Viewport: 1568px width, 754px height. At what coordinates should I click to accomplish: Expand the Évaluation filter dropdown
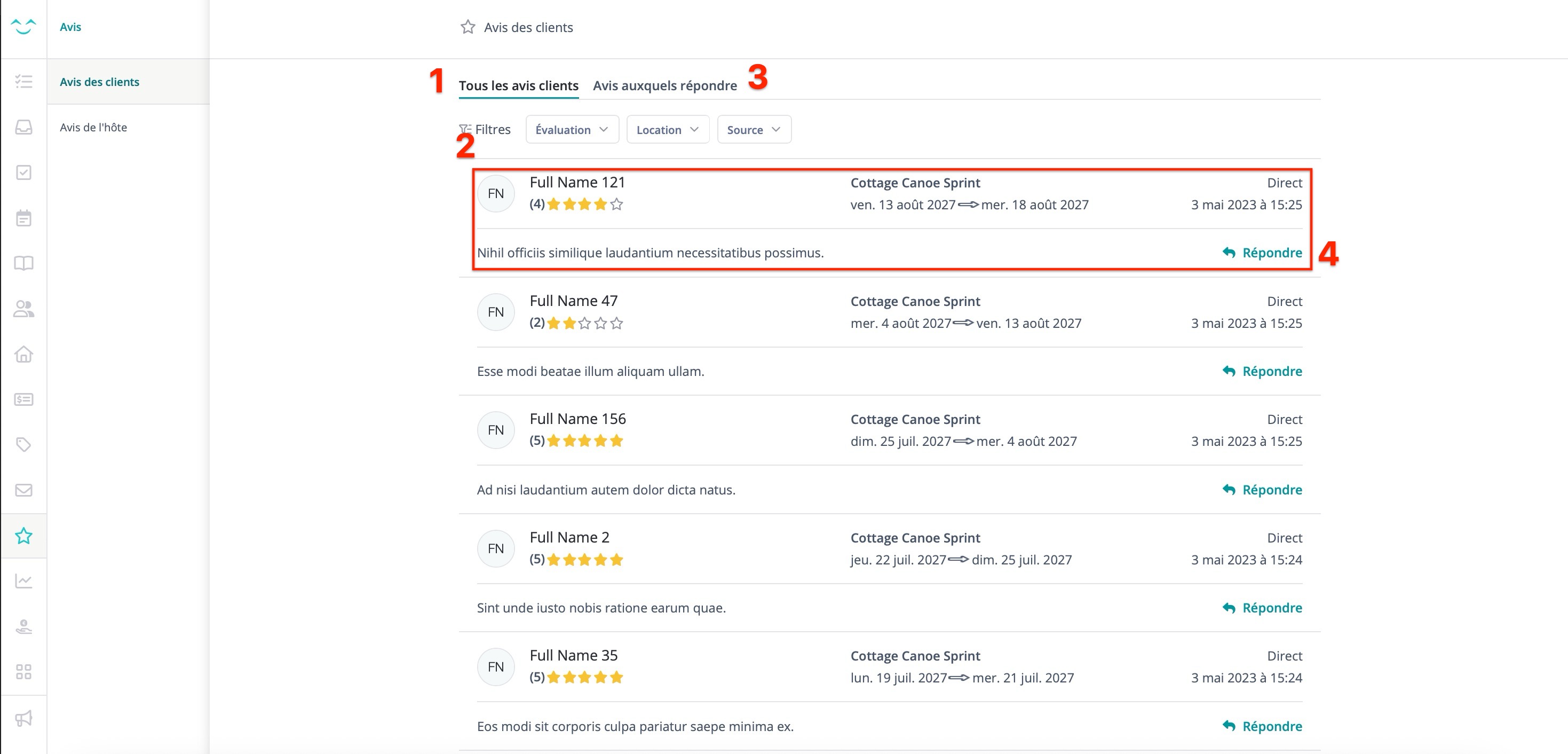click(572, 130)
